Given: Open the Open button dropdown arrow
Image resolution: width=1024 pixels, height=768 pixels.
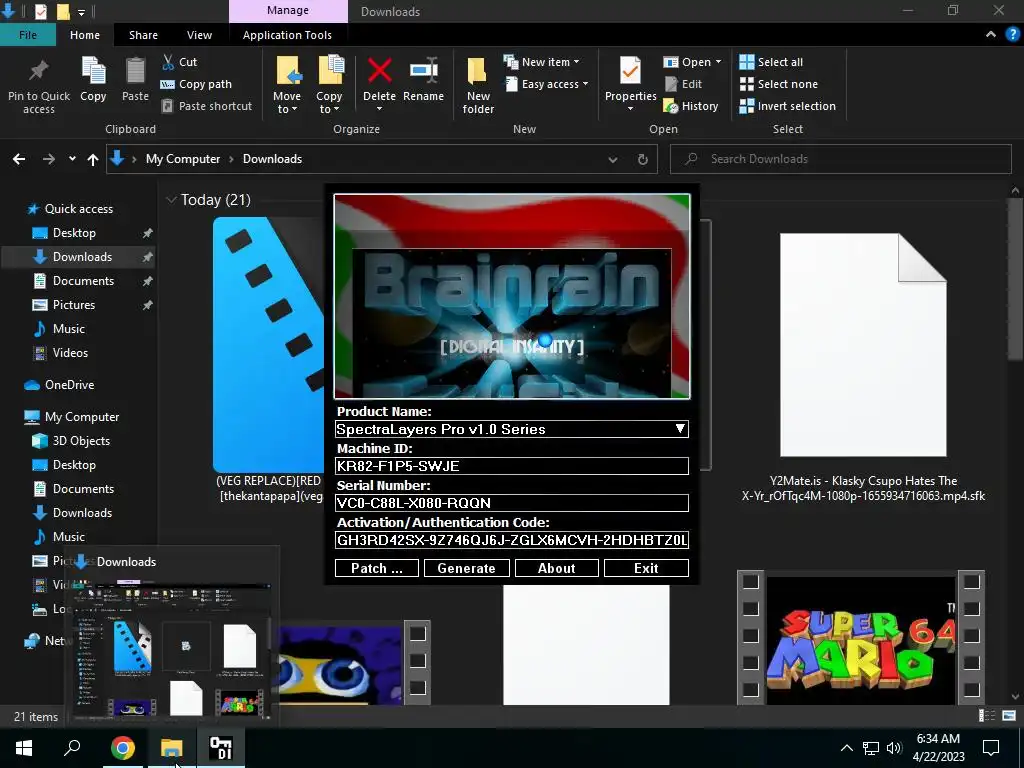Looking at the screenshot, I should pos(718,62).
